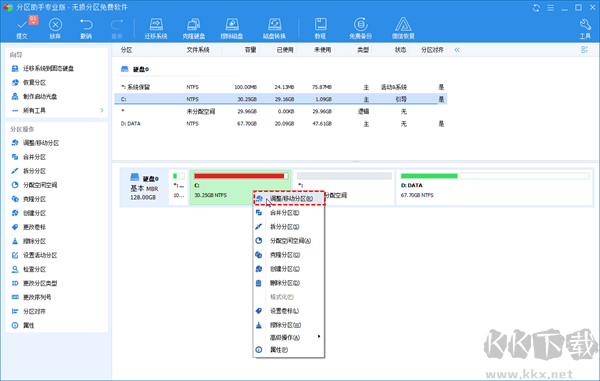Select the D: DATA row in the list
The image size is (600, 381).
click(x=281, y=124)
